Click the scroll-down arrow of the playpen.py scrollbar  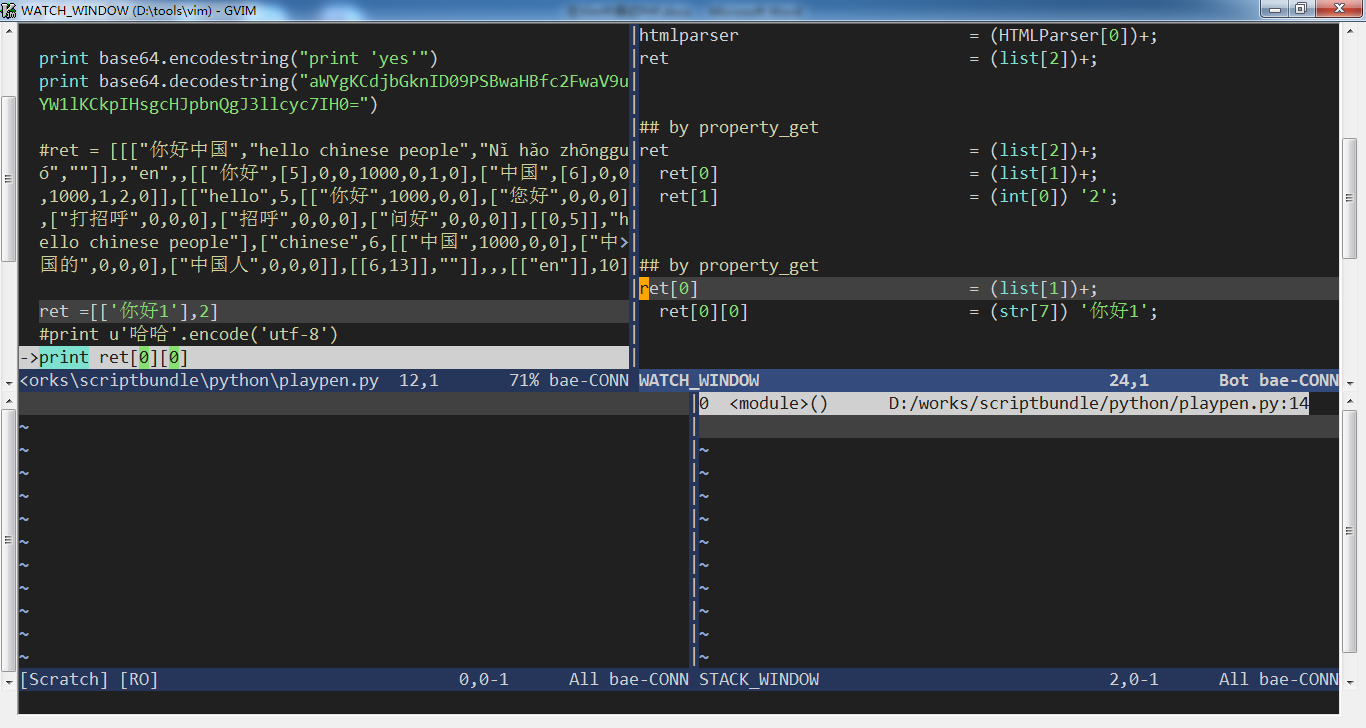(9, 381)
